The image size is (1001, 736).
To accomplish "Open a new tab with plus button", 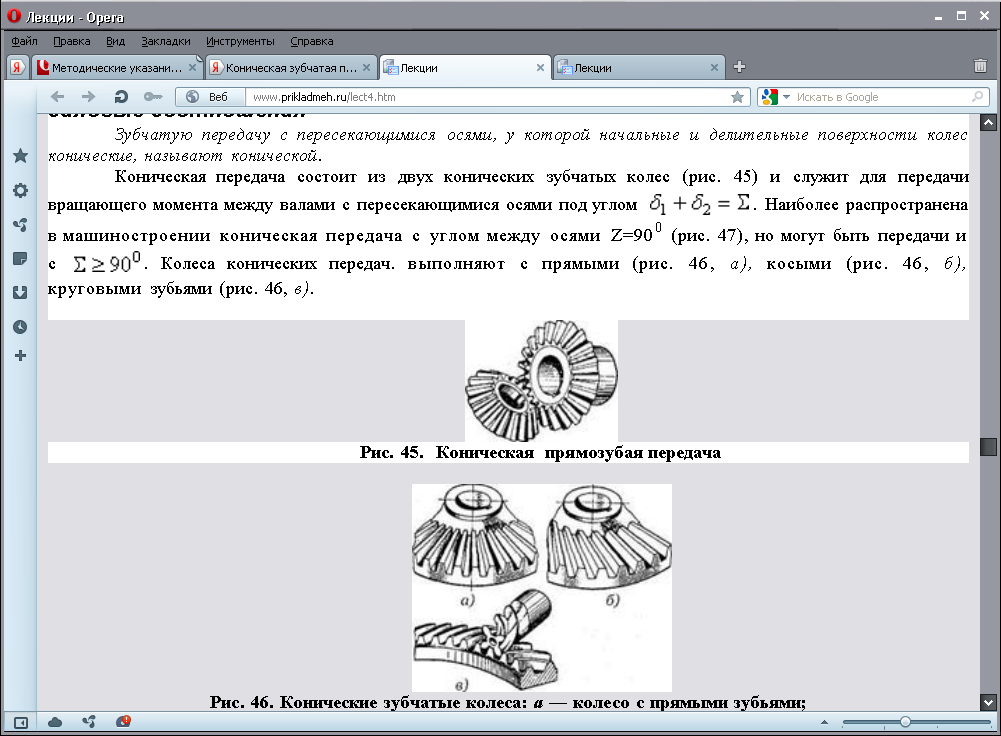I will click(x=739, y=67).
